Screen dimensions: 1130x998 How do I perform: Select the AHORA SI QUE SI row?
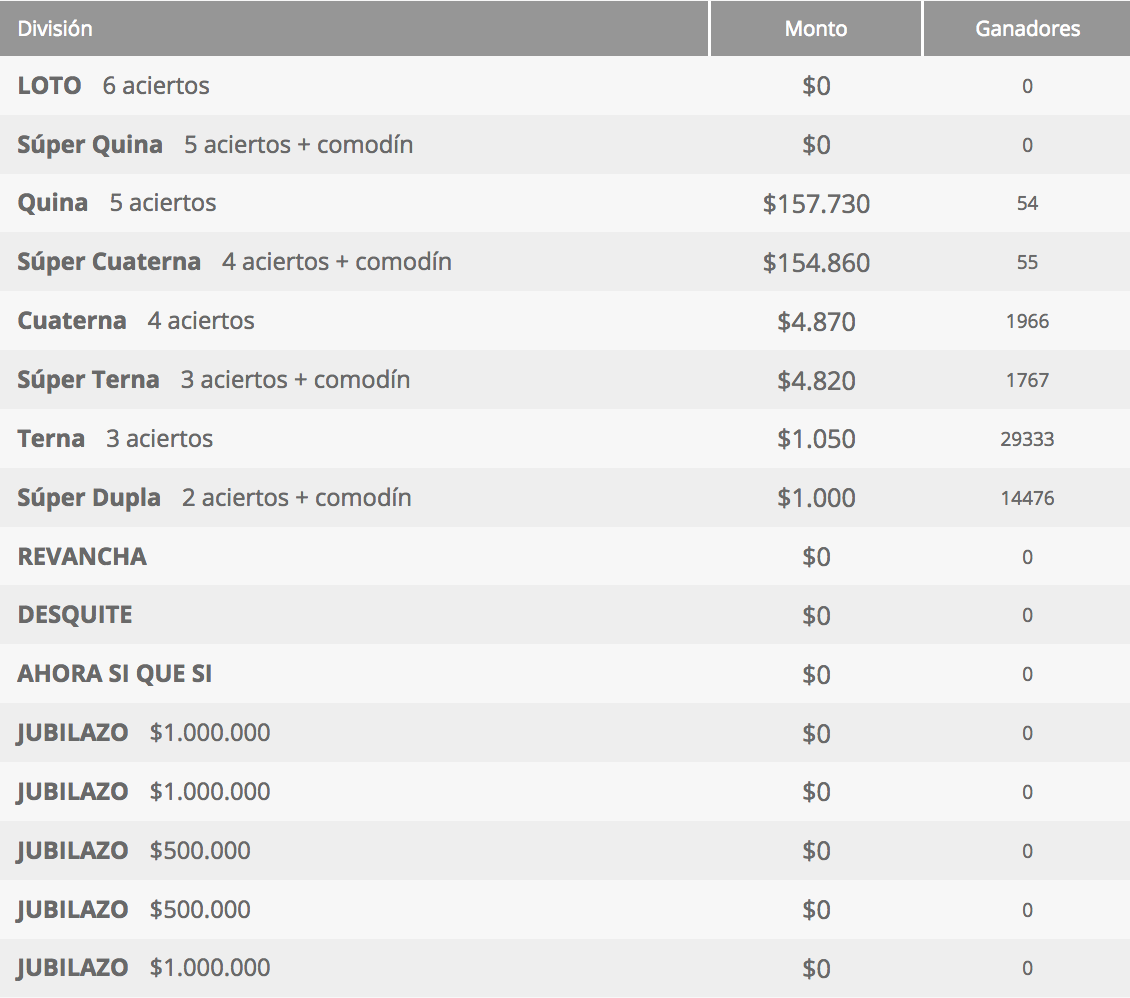coord(565,674)
